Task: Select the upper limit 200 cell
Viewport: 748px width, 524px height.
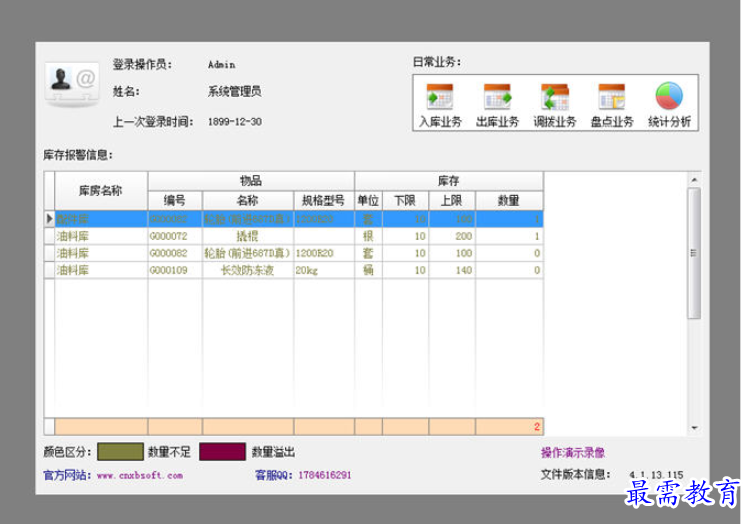Action: point(452,236)
